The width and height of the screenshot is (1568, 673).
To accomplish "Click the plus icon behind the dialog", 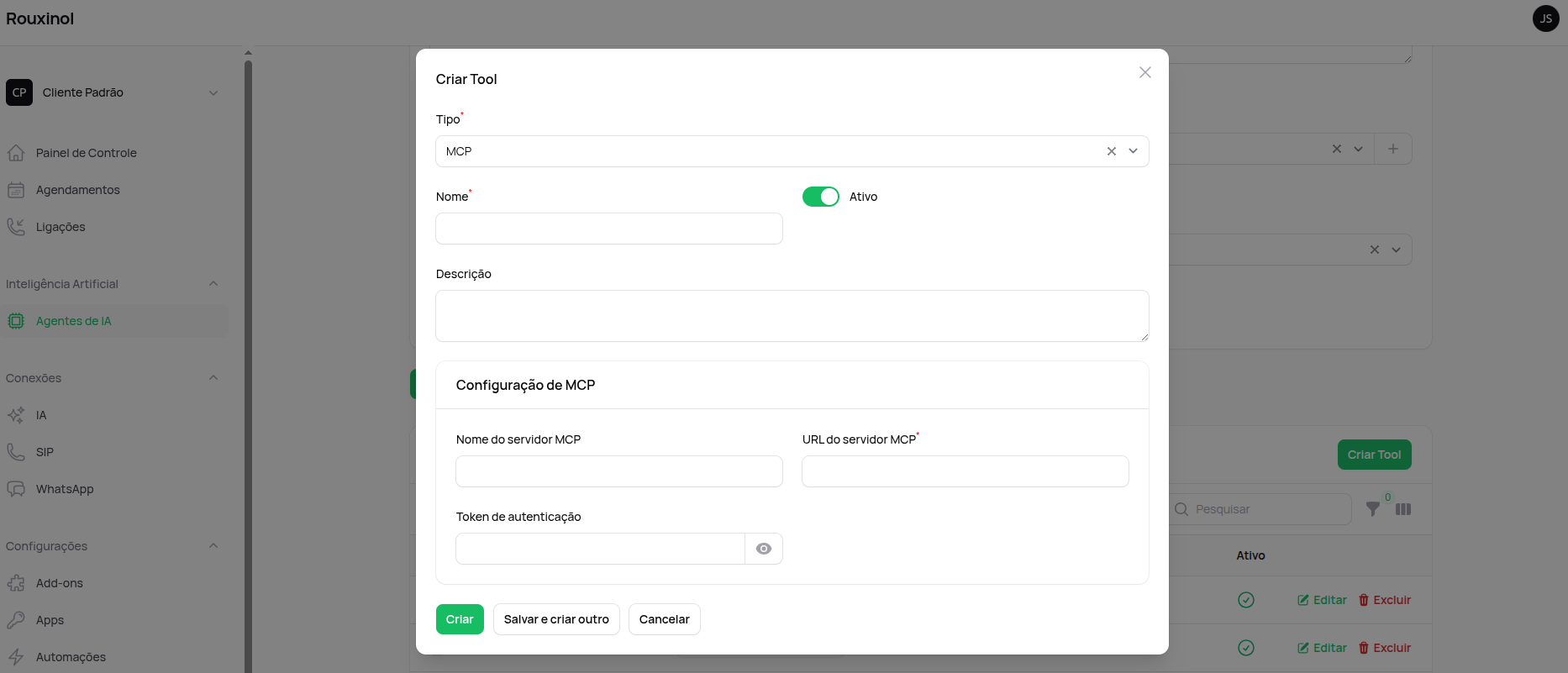I will 1393,149.
